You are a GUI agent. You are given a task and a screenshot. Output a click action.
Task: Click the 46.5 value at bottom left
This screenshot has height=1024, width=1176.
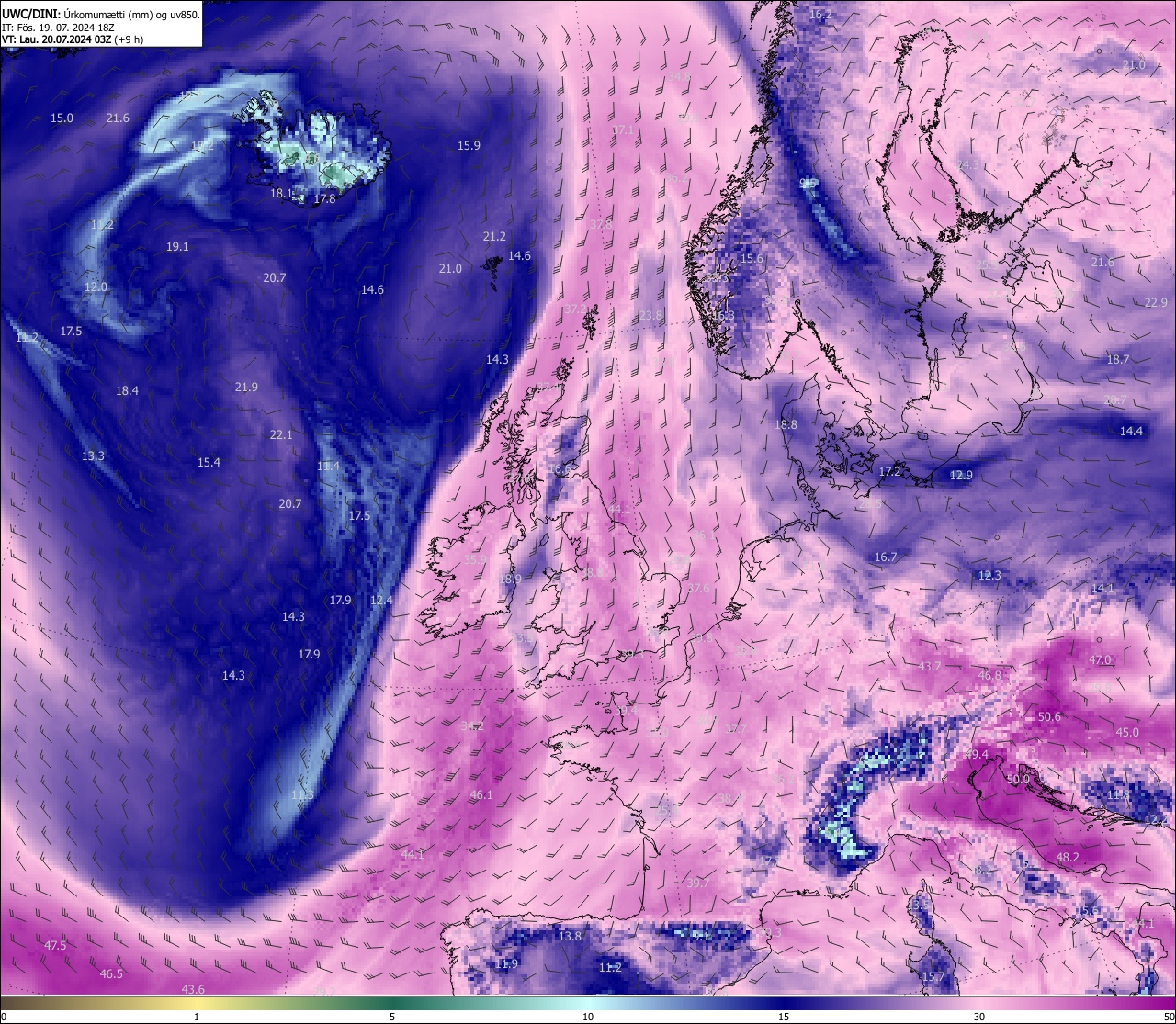111,974
